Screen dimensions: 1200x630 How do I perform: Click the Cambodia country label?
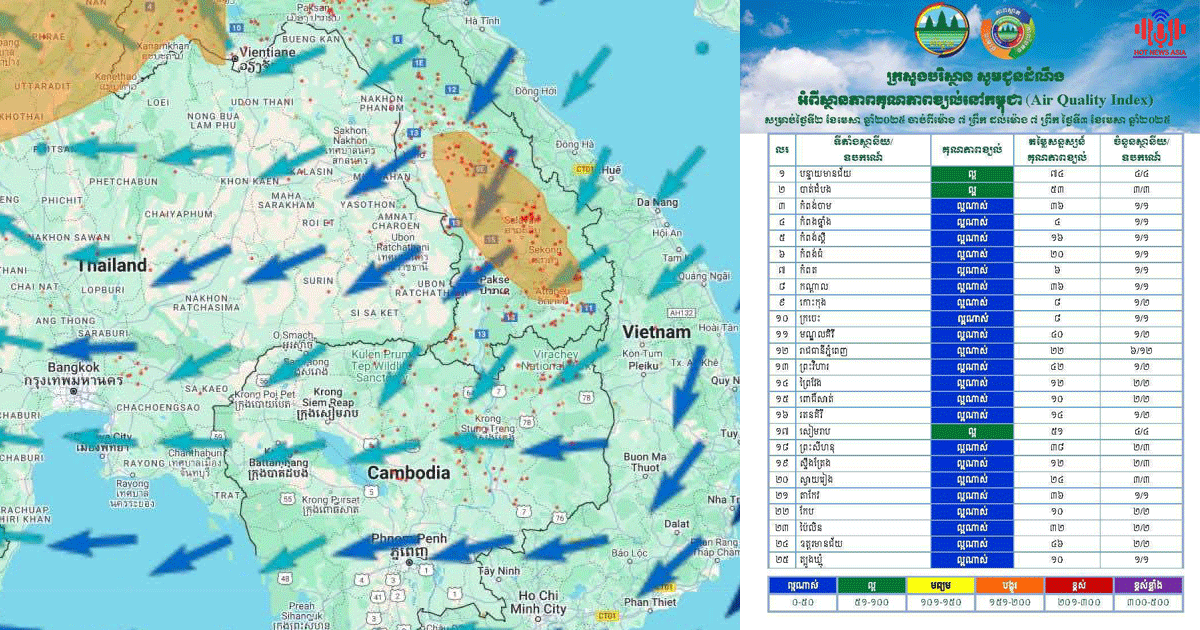408,472
